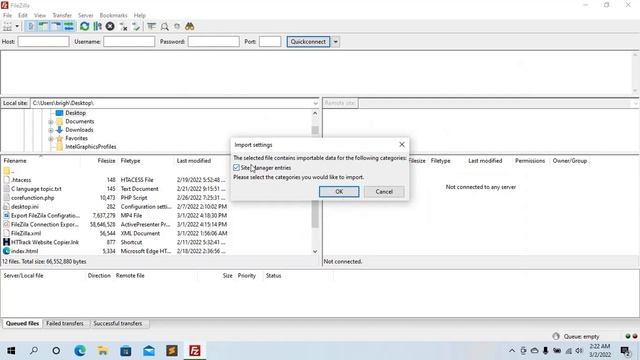The height and width of the screenshot is (360, 640).
Task: Click OK in Import settings dialog
Action: [339, 192]
